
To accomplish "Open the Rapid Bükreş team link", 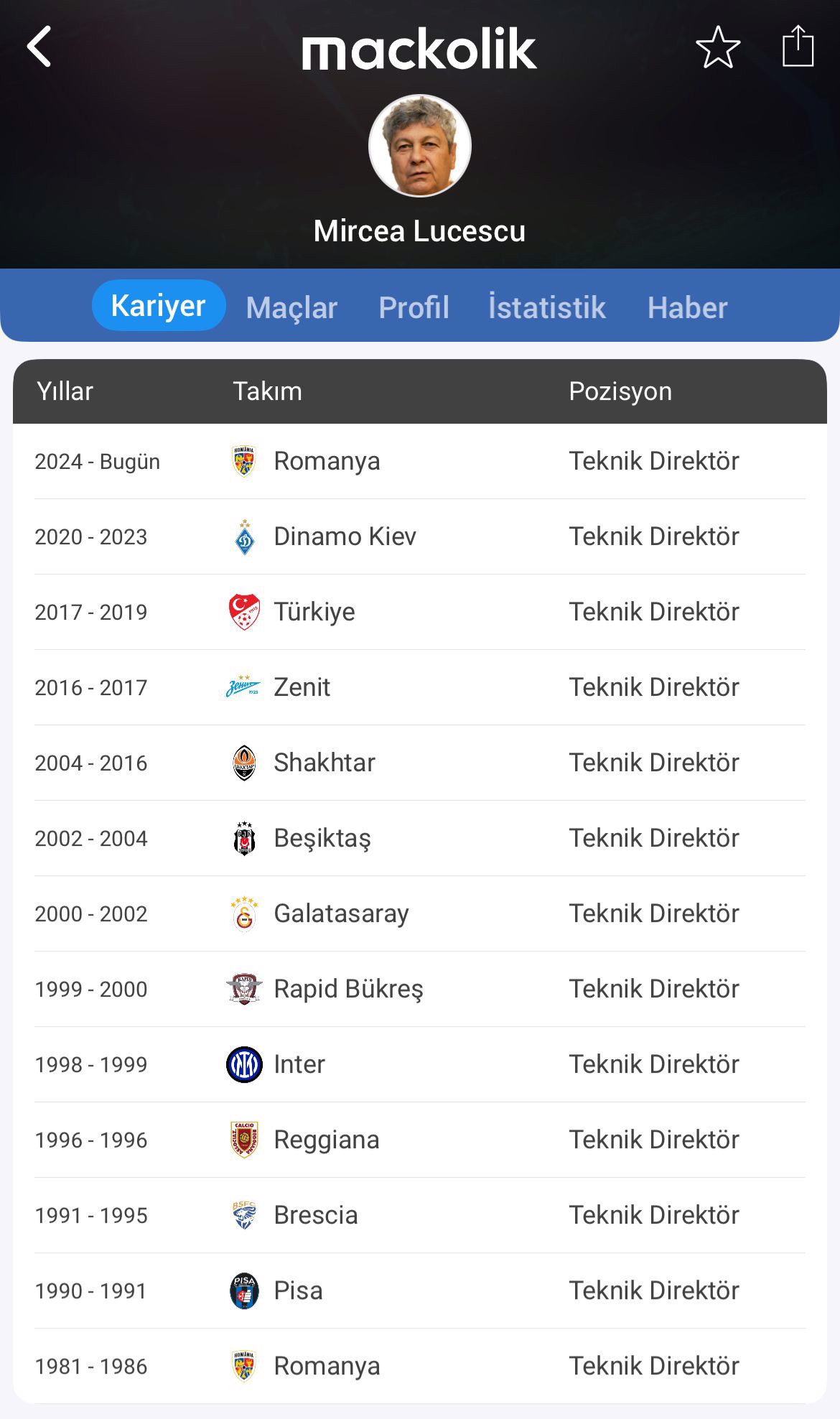I will 348,989.
